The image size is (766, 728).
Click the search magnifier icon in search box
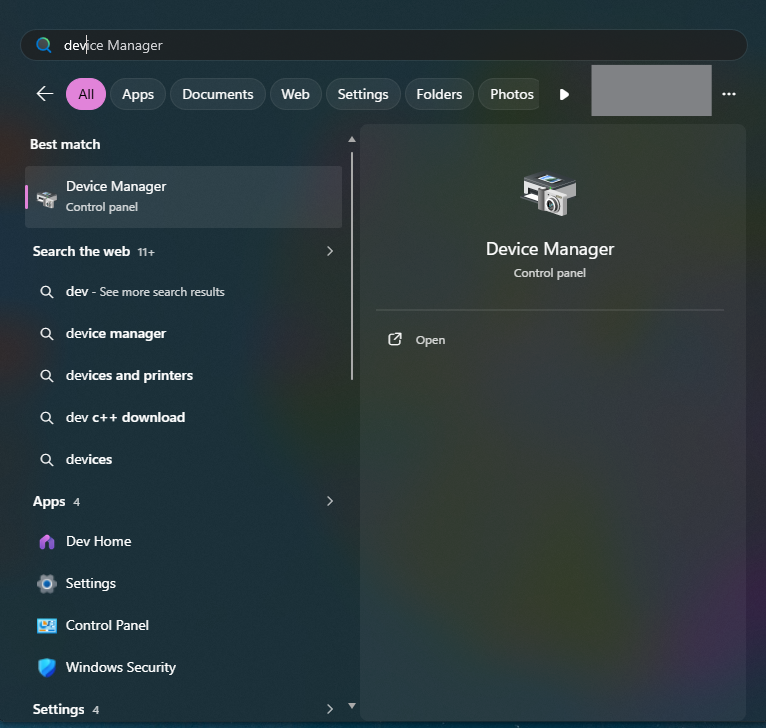43,45
